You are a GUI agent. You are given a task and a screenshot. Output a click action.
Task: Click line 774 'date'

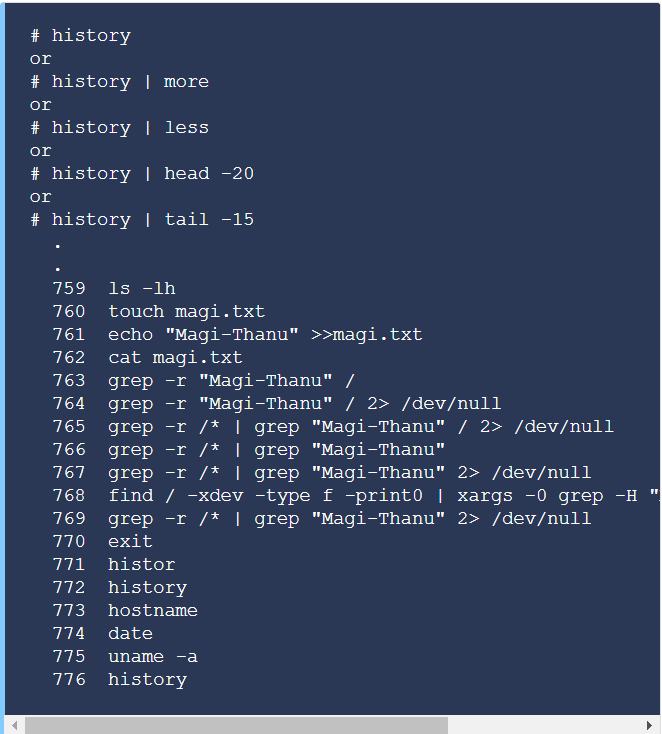point(103,634)
